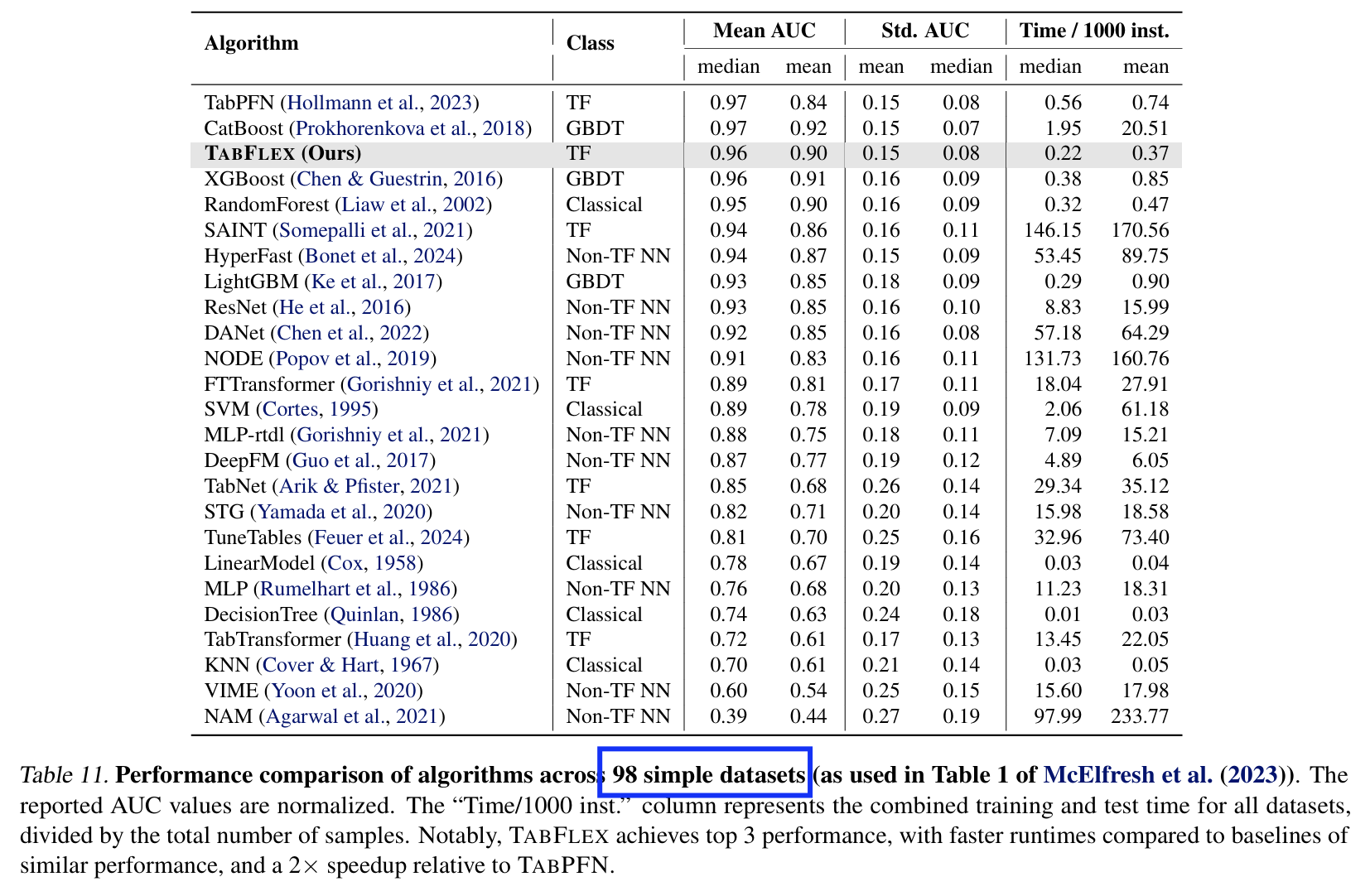Image resolution: width=1370 pixels, height=896 pixels.
Task: Click TabPFN mean time value 0.74
Action: coord(1151,103)
